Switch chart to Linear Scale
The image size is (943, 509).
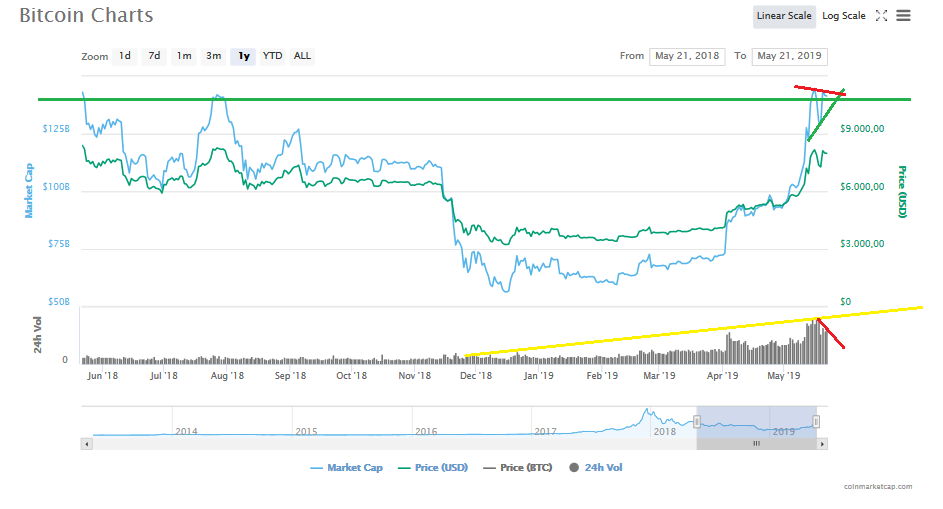point(784,16)
